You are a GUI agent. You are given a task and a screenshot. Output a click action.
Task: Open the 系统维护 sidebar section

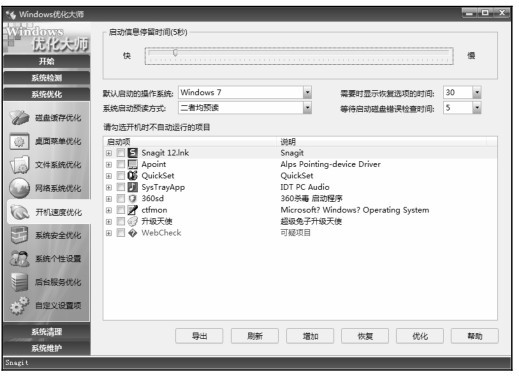pos(47,348)
